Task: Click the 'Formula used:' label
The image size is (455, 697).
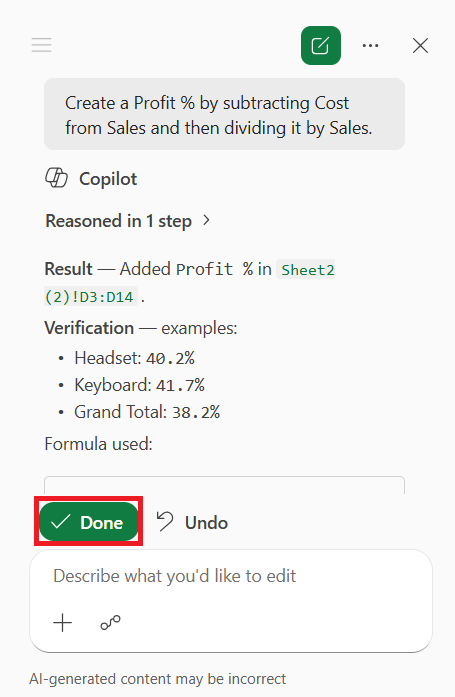Action: pos(99,444)
